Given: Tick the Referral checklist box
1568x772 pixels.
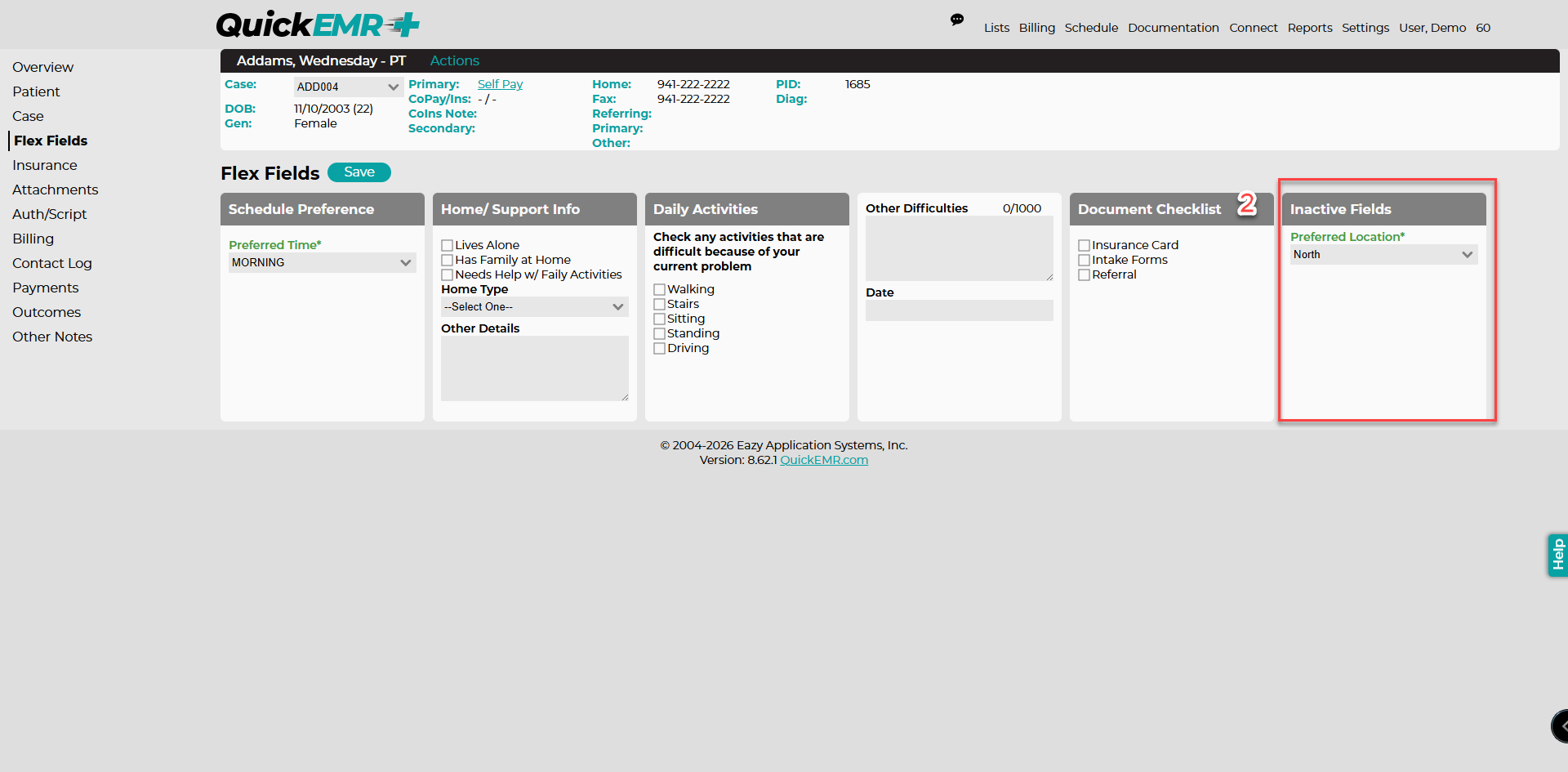Looking at the screenshot, I should pyautogui.click(x=1084, y=274).
